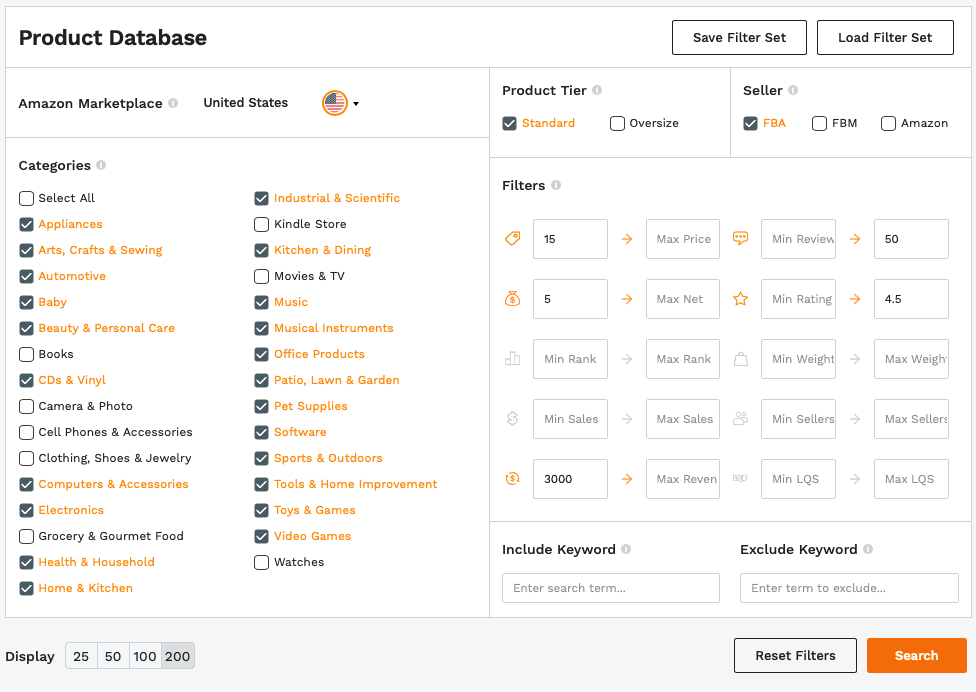Run the orange Search button
The width and height of the screenshot is (976, 692).
916,655
